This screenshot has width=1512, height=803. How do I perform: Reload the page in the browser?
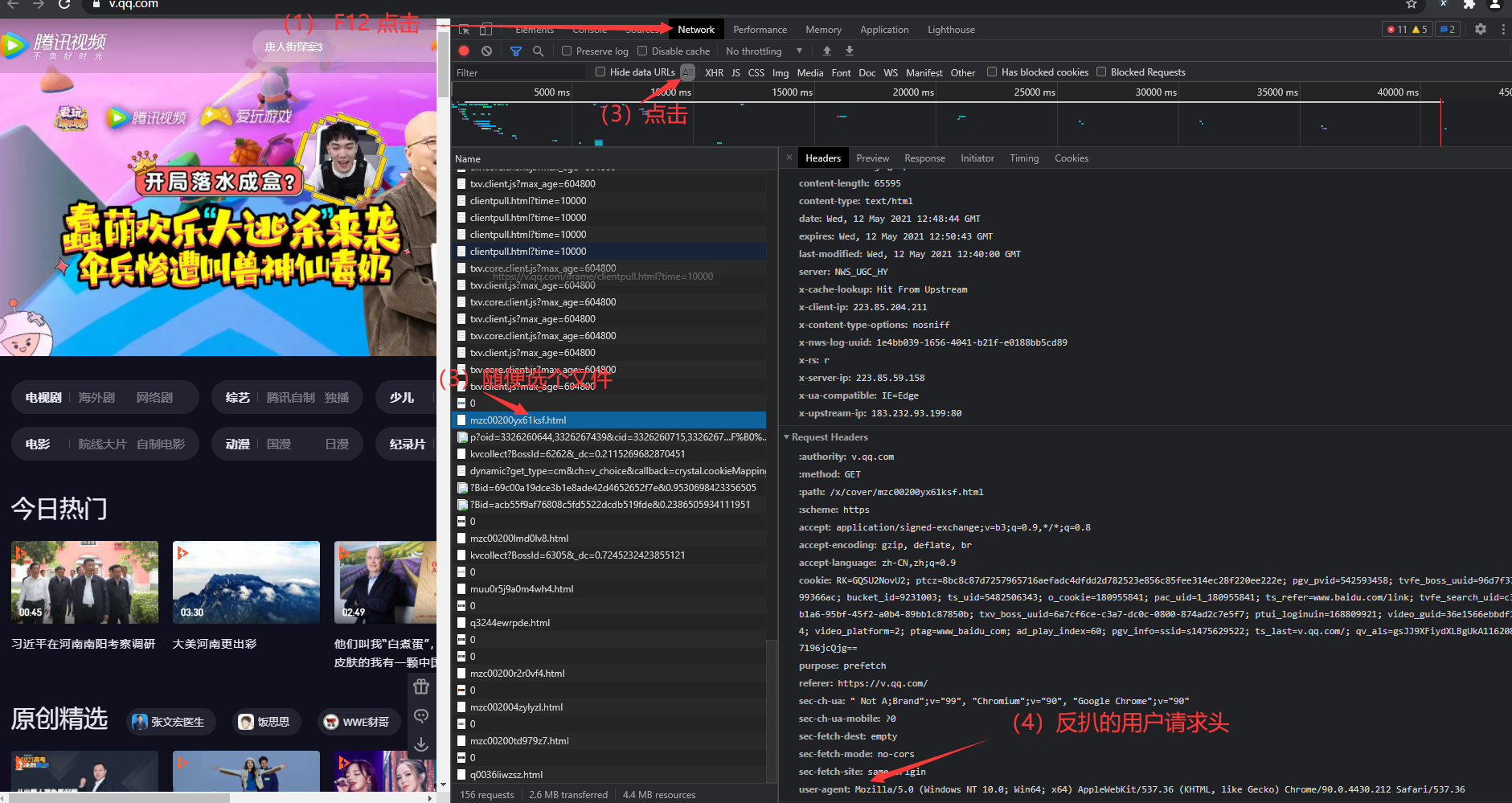64,4
